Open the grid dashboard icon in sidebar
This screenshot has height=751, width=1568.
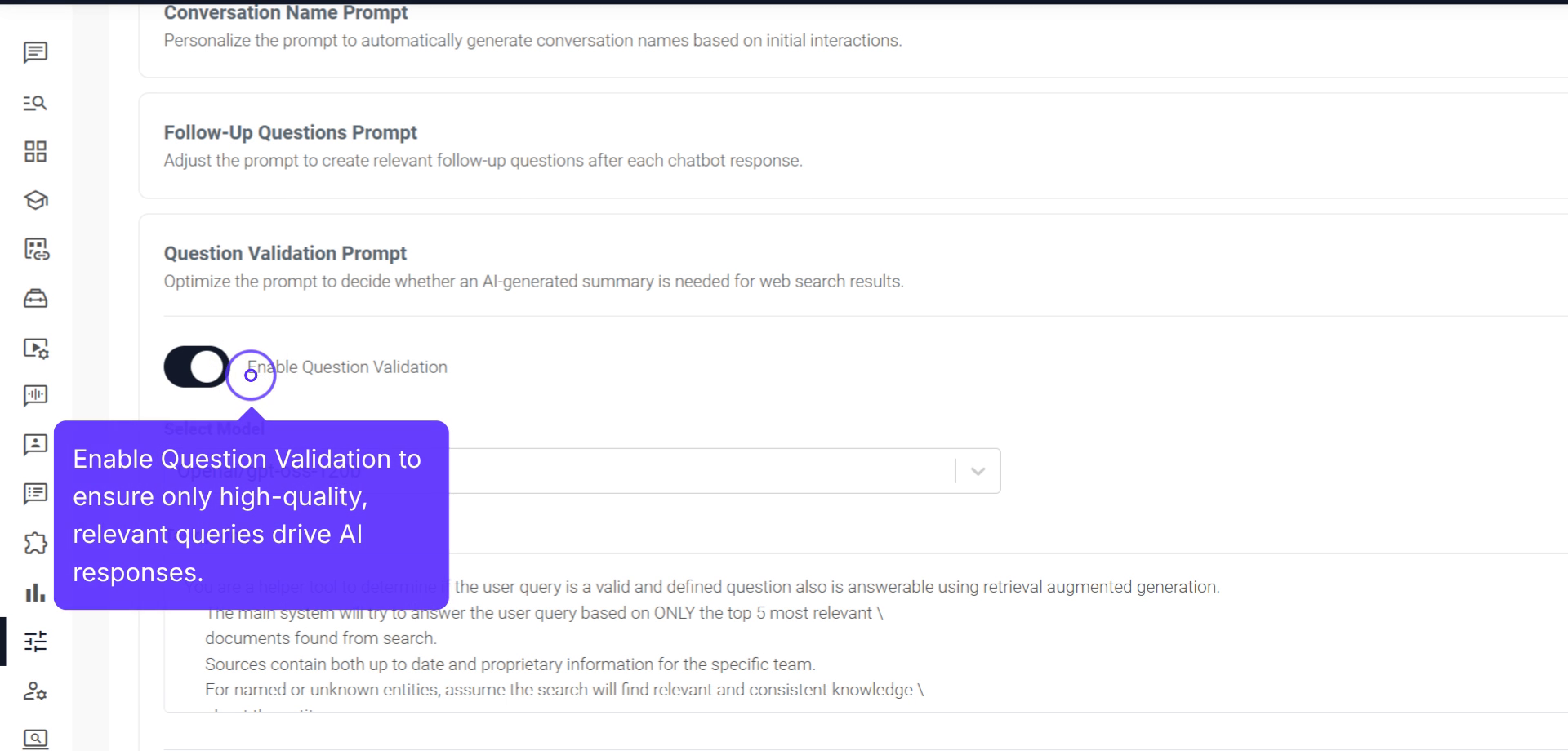click(x=35, y=152)
